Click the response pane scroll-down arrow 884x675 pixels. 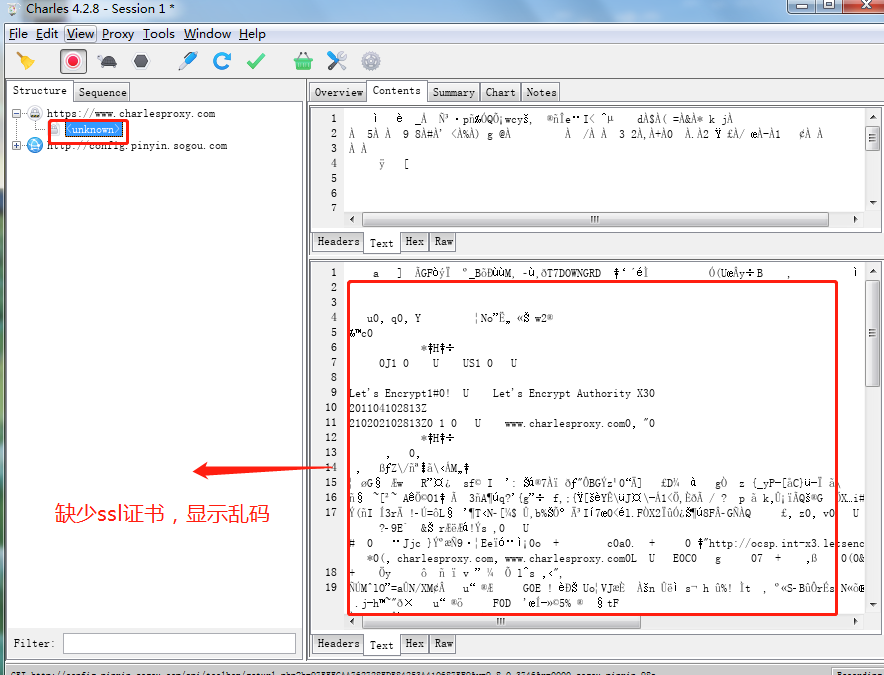(873, 605)
